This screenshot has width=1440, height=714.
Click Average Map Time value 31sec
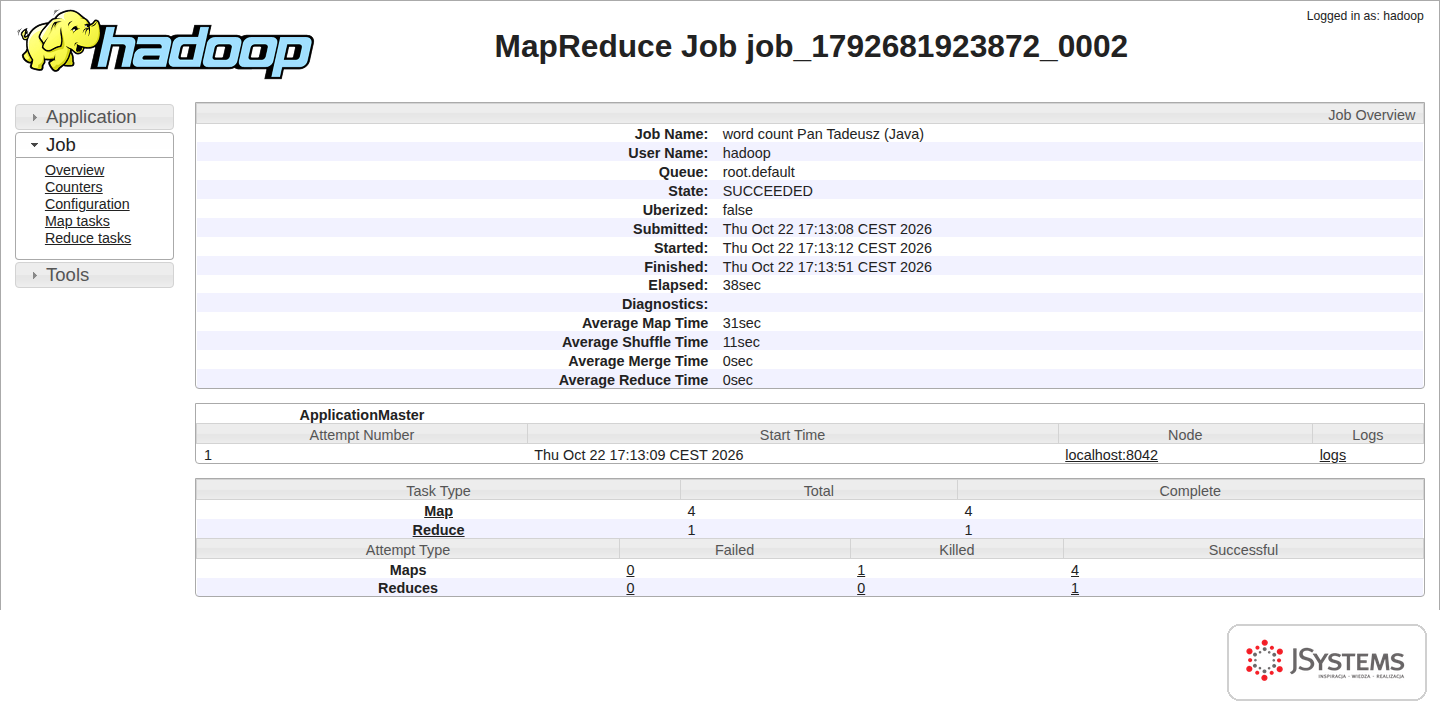click(742, 323)
